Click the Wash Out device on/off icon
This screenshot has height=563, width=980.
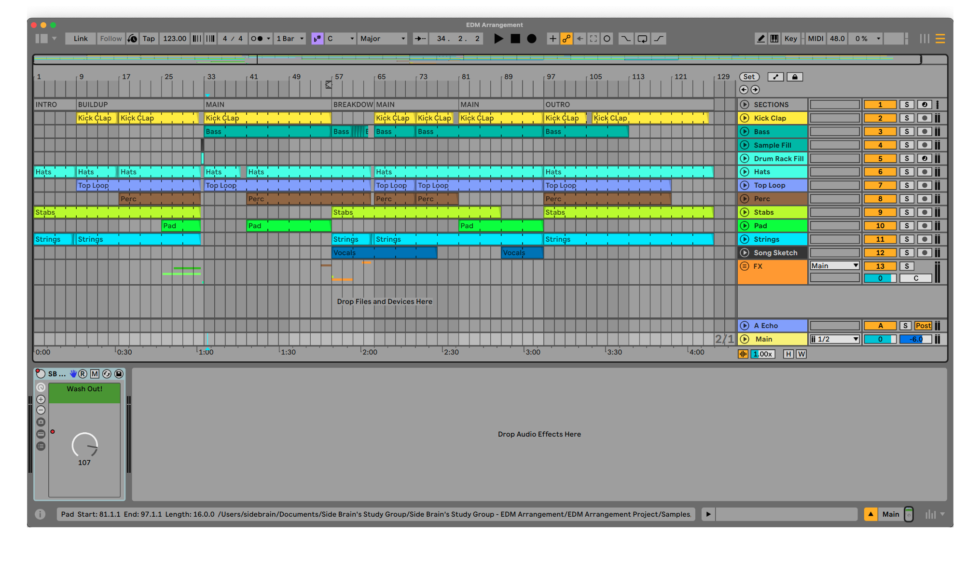tap(41, 374)
